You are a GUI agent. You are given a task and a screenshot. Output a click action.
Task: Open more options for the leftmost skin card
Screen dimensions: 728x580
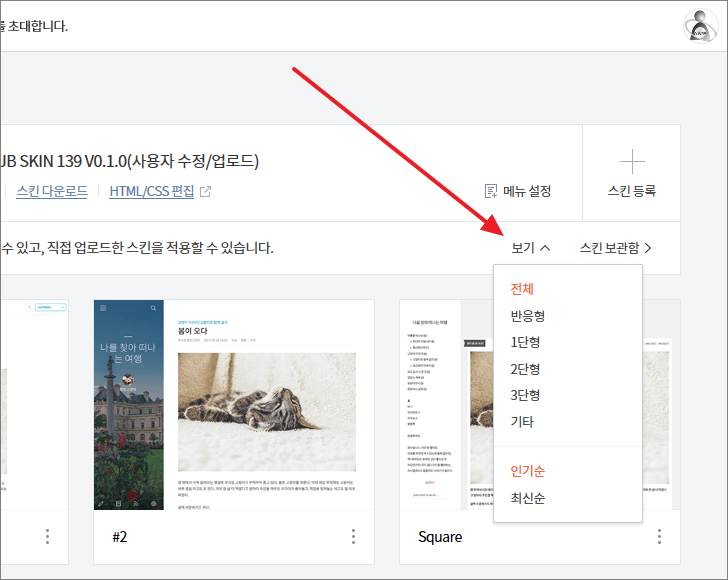[47, 536]
